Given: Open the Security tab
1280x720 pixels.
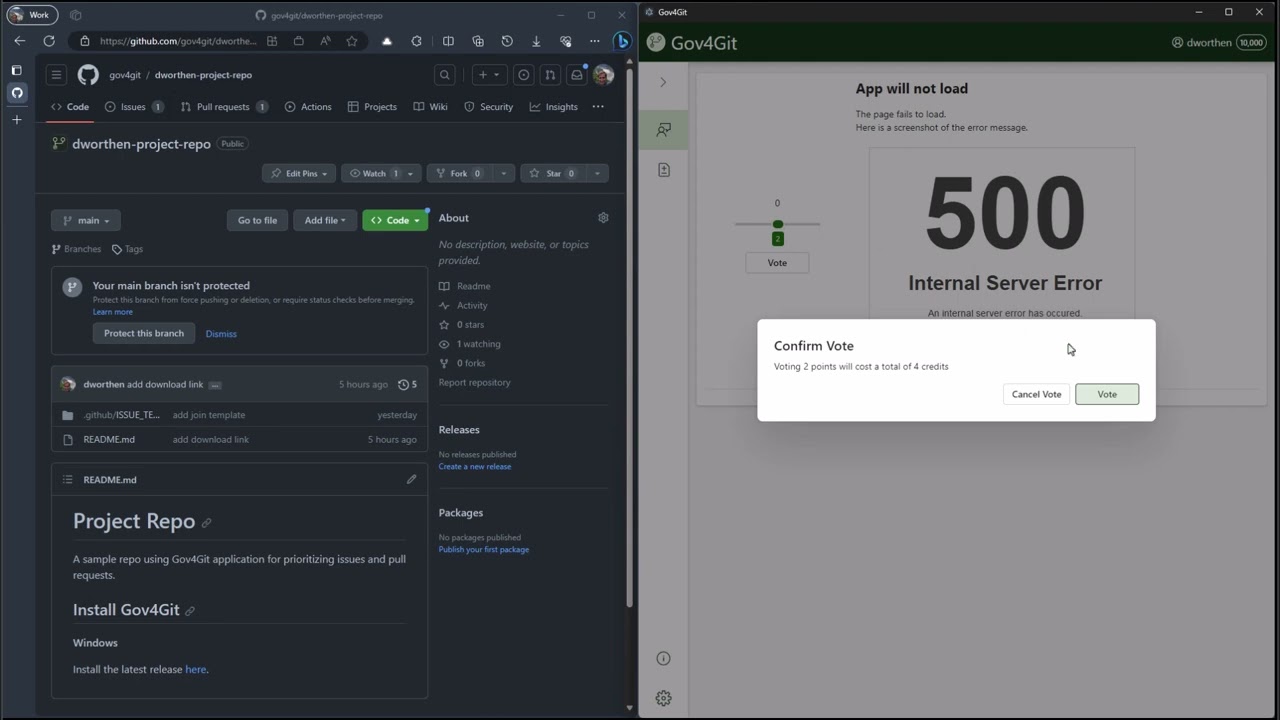Looking at the screenshot, I should click(488, 107).
